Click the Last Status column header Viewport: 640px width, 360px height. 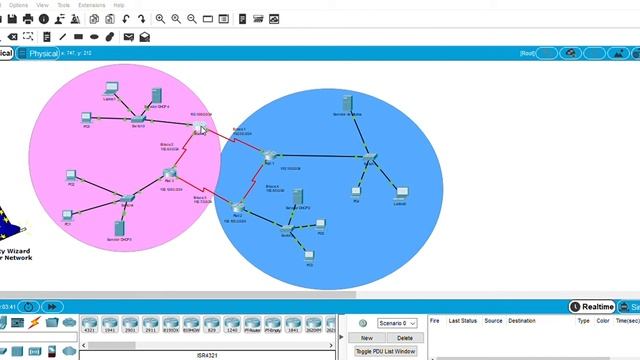[462, 321]
